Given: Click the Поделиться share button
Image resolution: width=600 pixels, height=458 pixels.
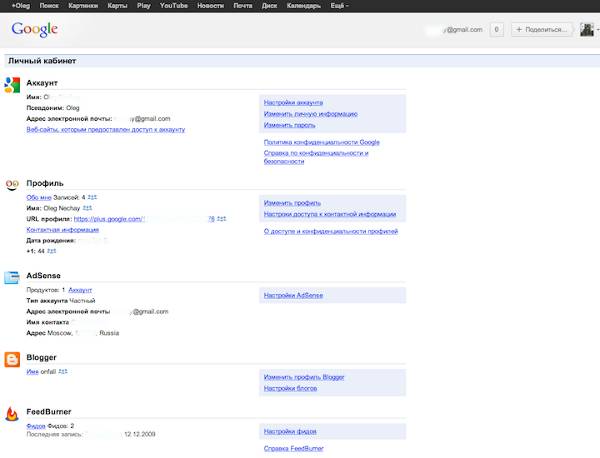Looking at the screenshot, I should pyautogui.click(x=541, y=29).
